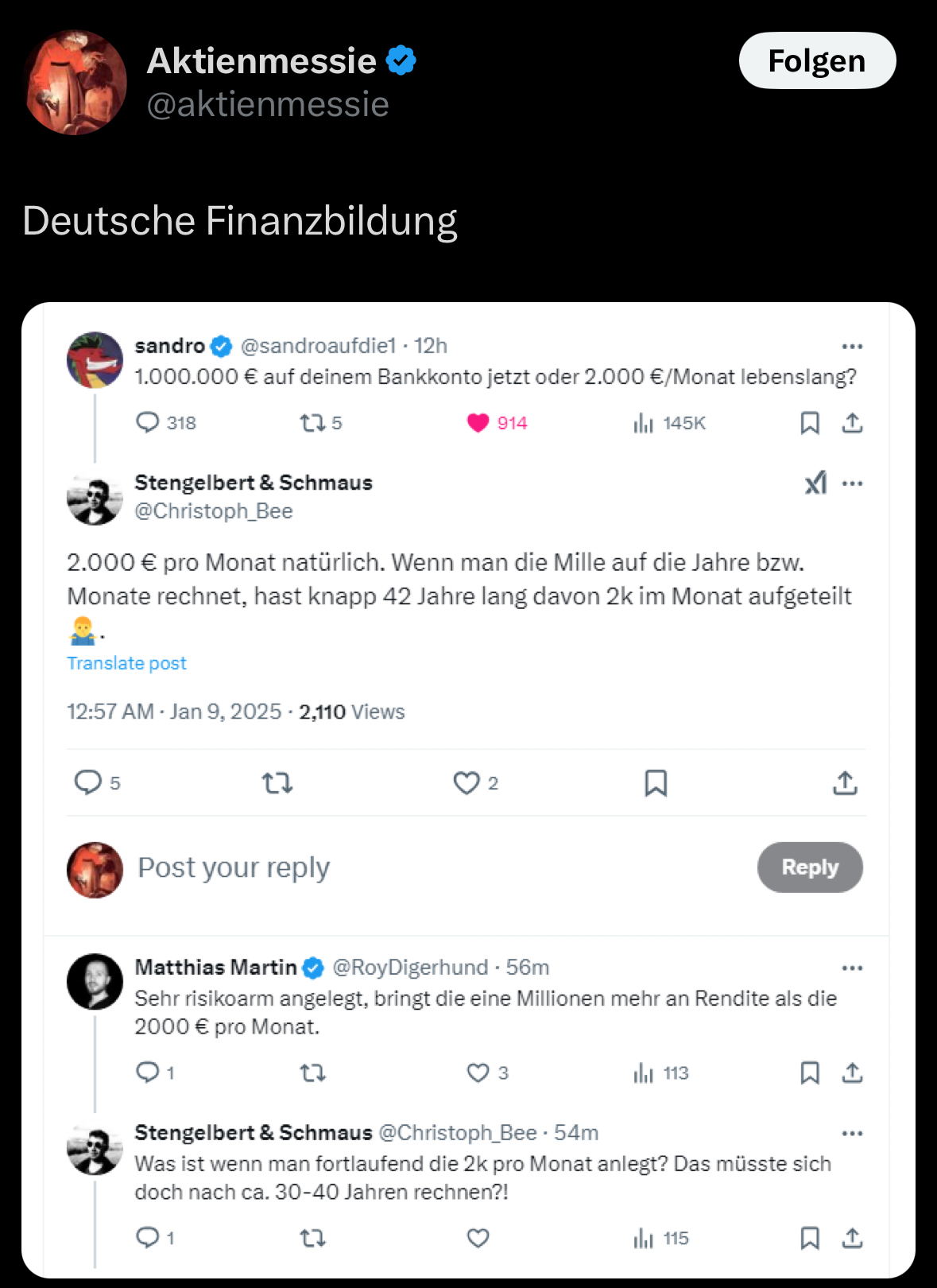Open the @sandroaufdie1 profile handle
This screenshot has height=1288, width=937.
pyautogui.click(x=318, y=346)
